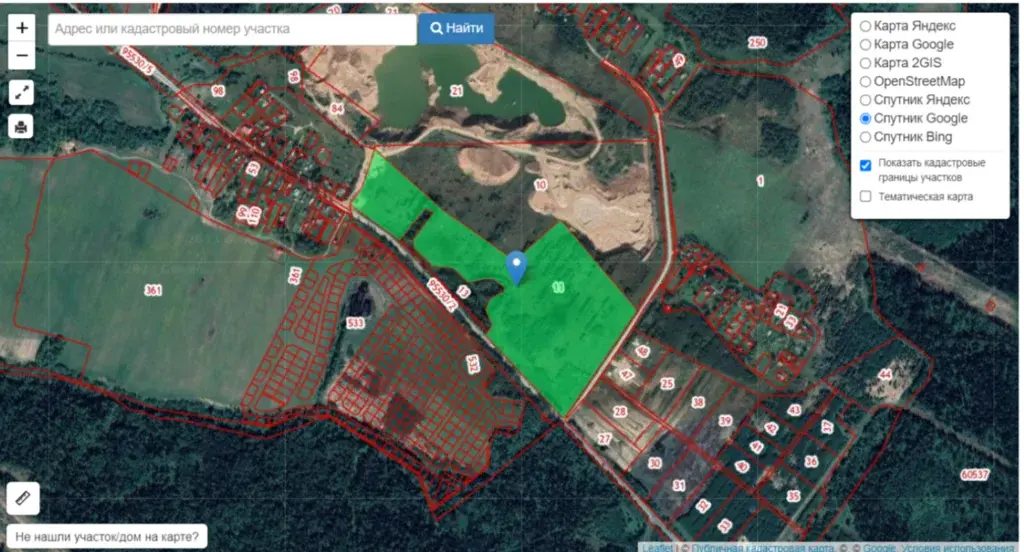Zoom out with the minus button
The width and height of the screenshot is (1024, 552).
tap(22, 56)
